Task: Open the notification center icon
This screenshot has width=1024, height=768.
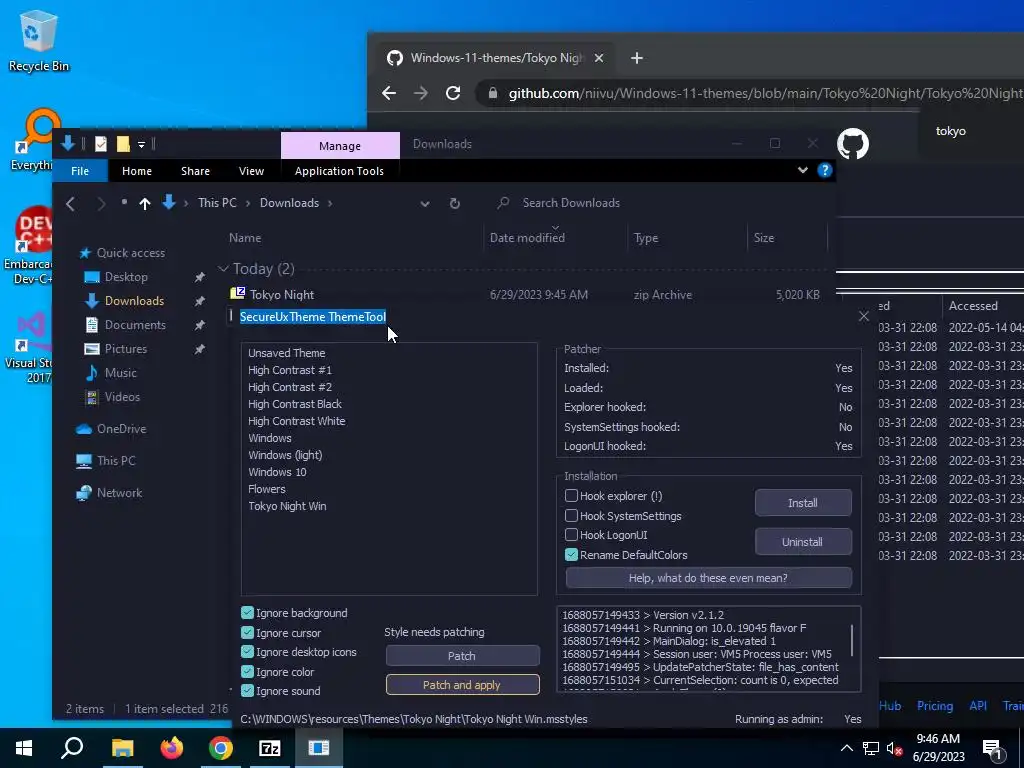Action: click(992, 748)
